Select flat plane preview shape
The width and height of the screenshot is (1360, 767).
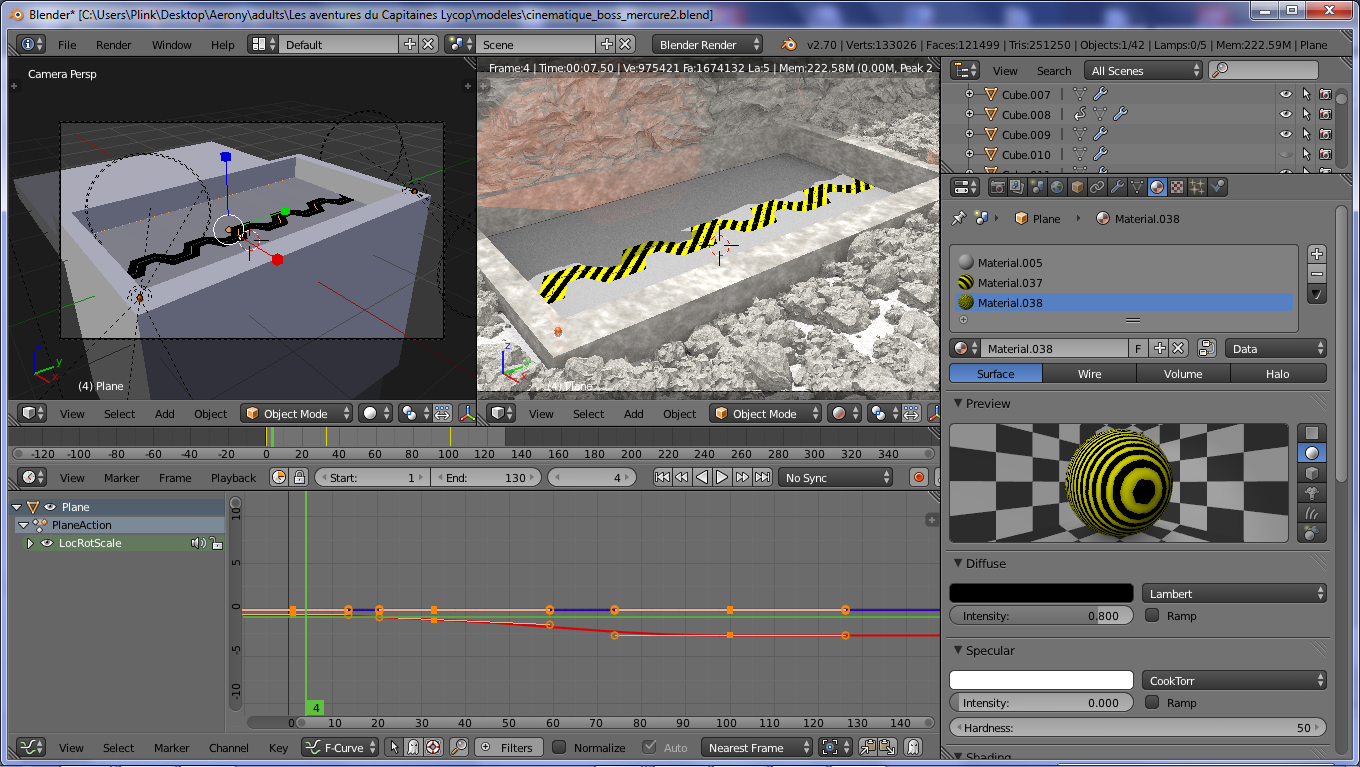pyautogui.click(x=1311, y=432)
